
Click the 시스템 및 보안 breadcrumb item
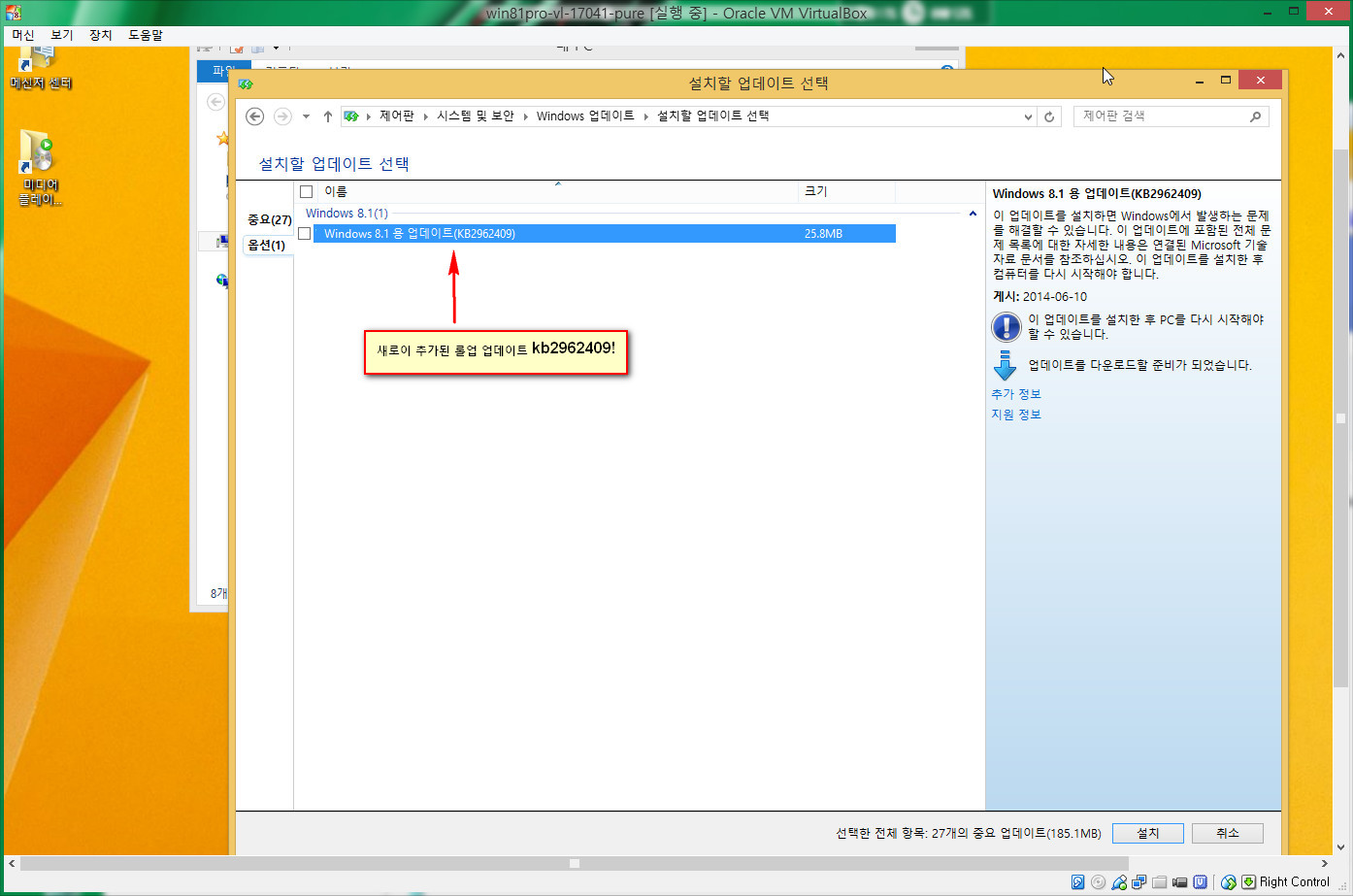(x=476, y=116)
